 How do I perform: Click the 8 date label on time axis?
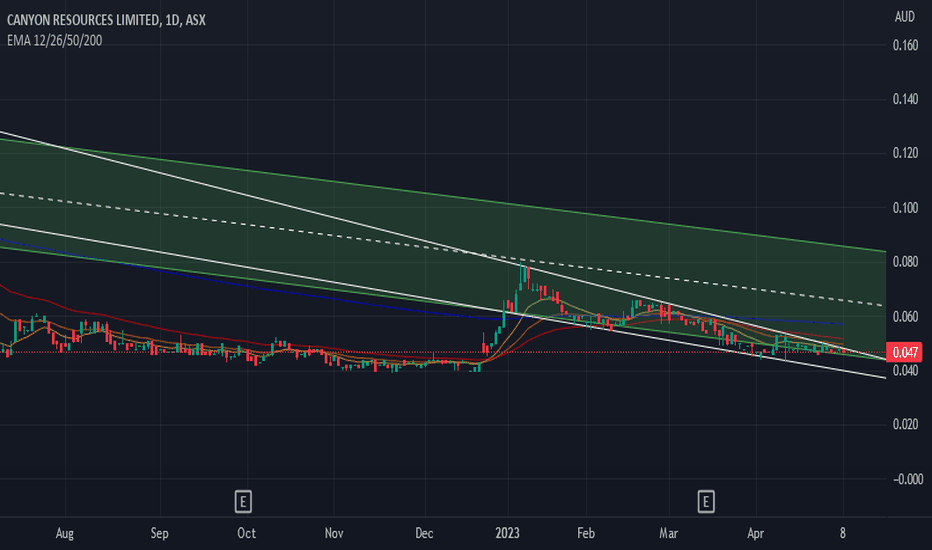[x=842, y=533]
